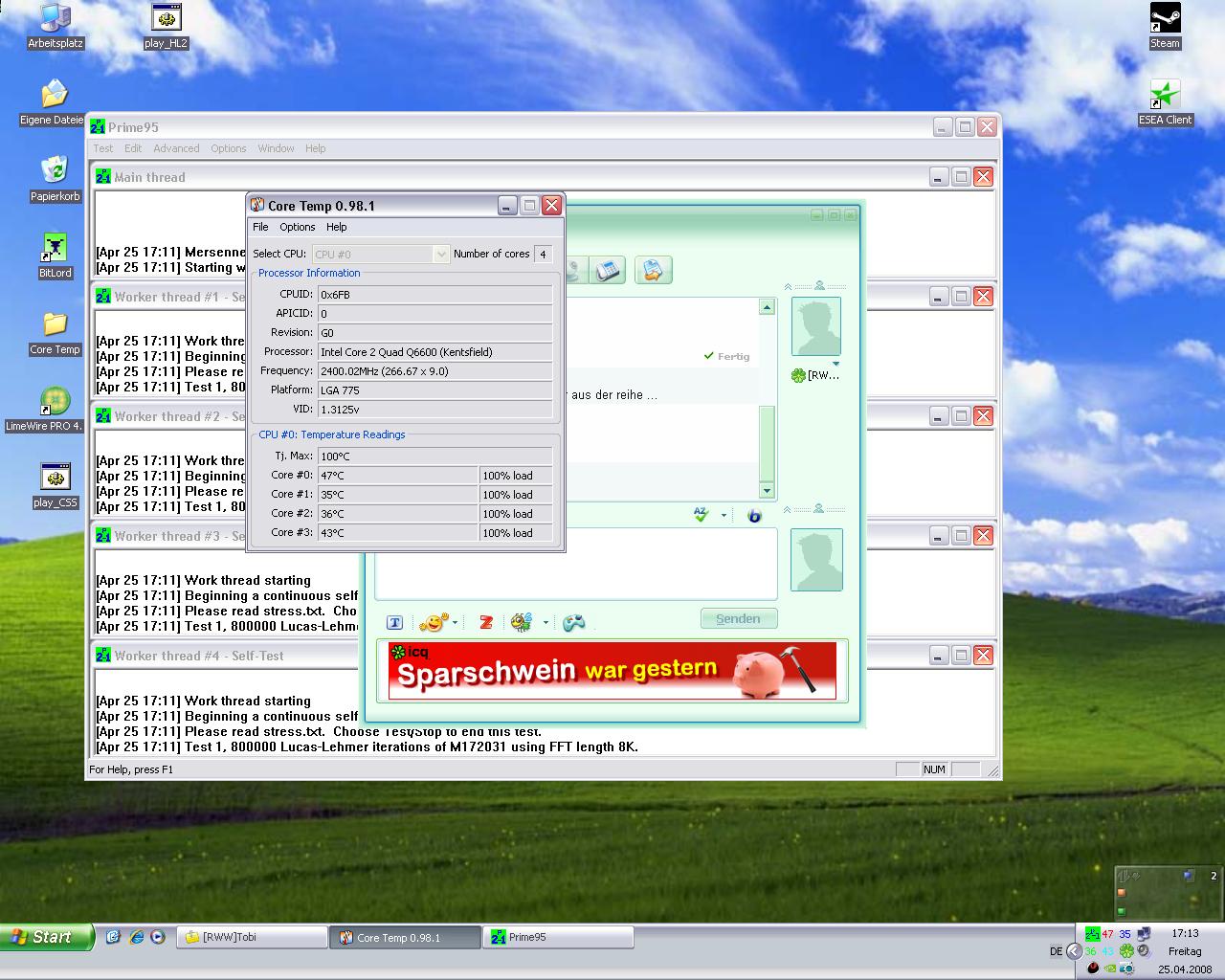
Task: Click the blue 'b' icon in ICQ
Action: click(754, 516)
